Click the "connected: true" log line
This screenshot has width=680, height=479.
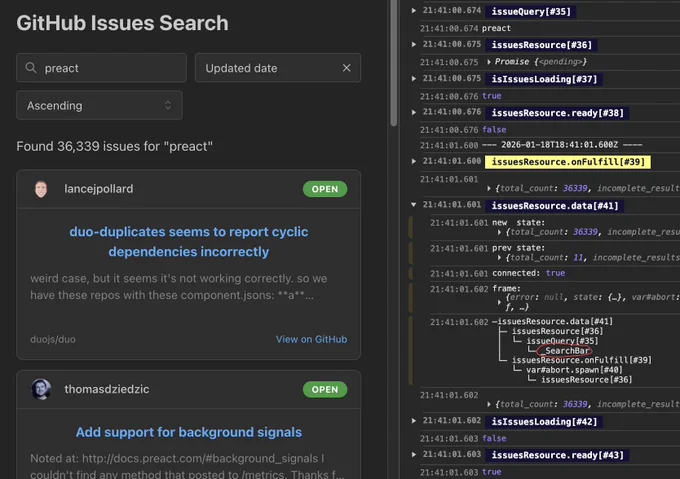(528, 273)
